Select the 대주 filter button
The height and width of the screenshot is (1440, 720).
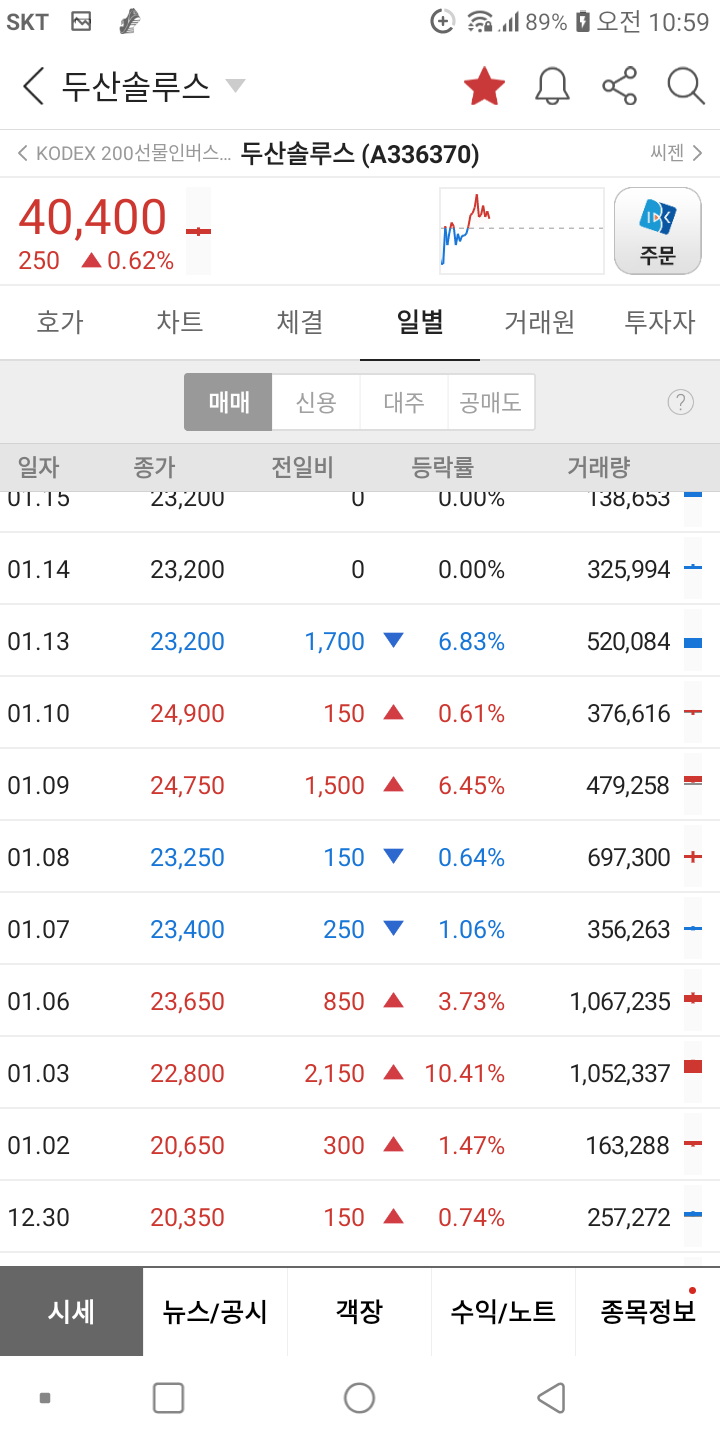tap(404, 402)
